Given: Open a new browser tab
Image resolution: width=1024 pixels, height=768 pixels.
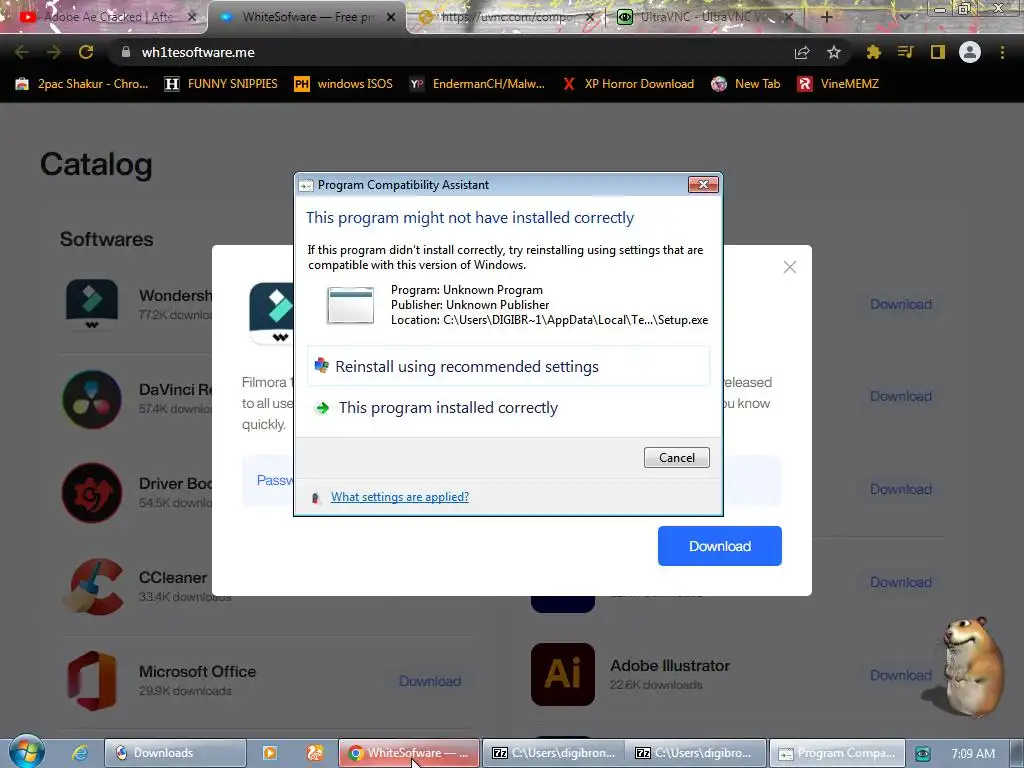Looking at the screenshot, I should click(x=826, y=17).
